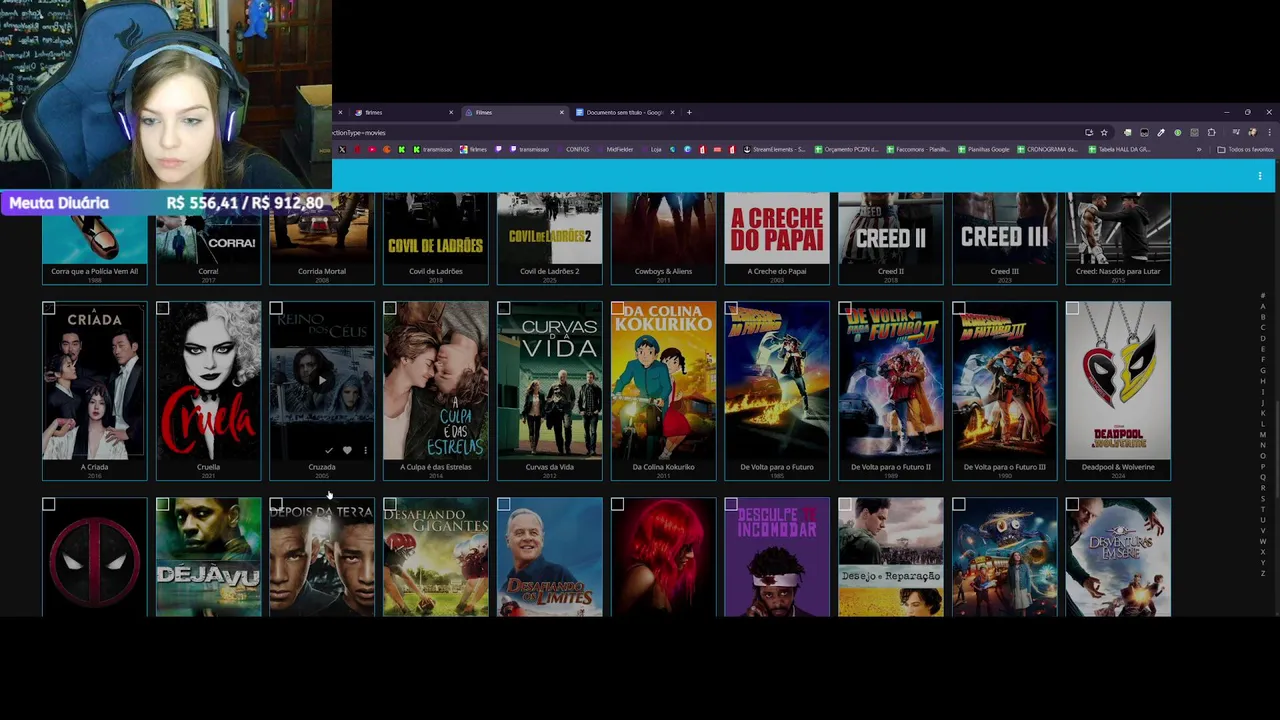The width and height of the screenshot is (1280, 720).
Task: Open the MidFielder bookmark
Action: (x=614, y=149)
